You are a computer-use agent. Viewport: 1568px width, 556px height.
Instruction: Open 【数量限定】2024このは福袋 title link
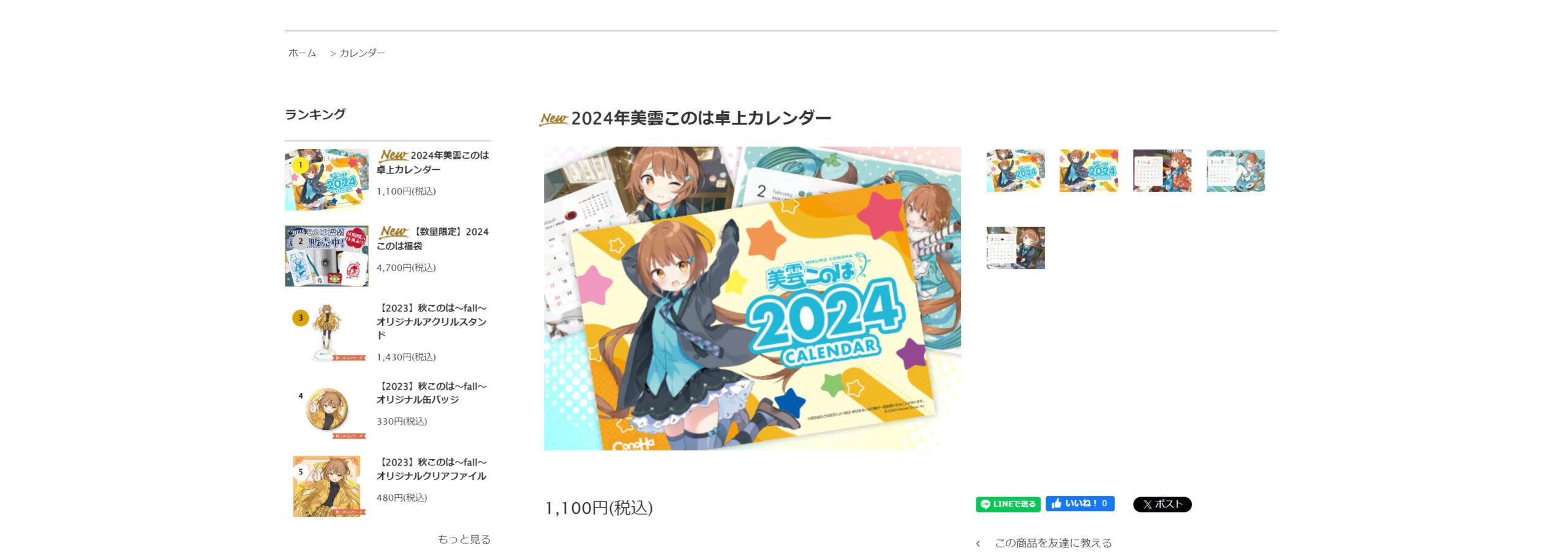coord(433,238)
